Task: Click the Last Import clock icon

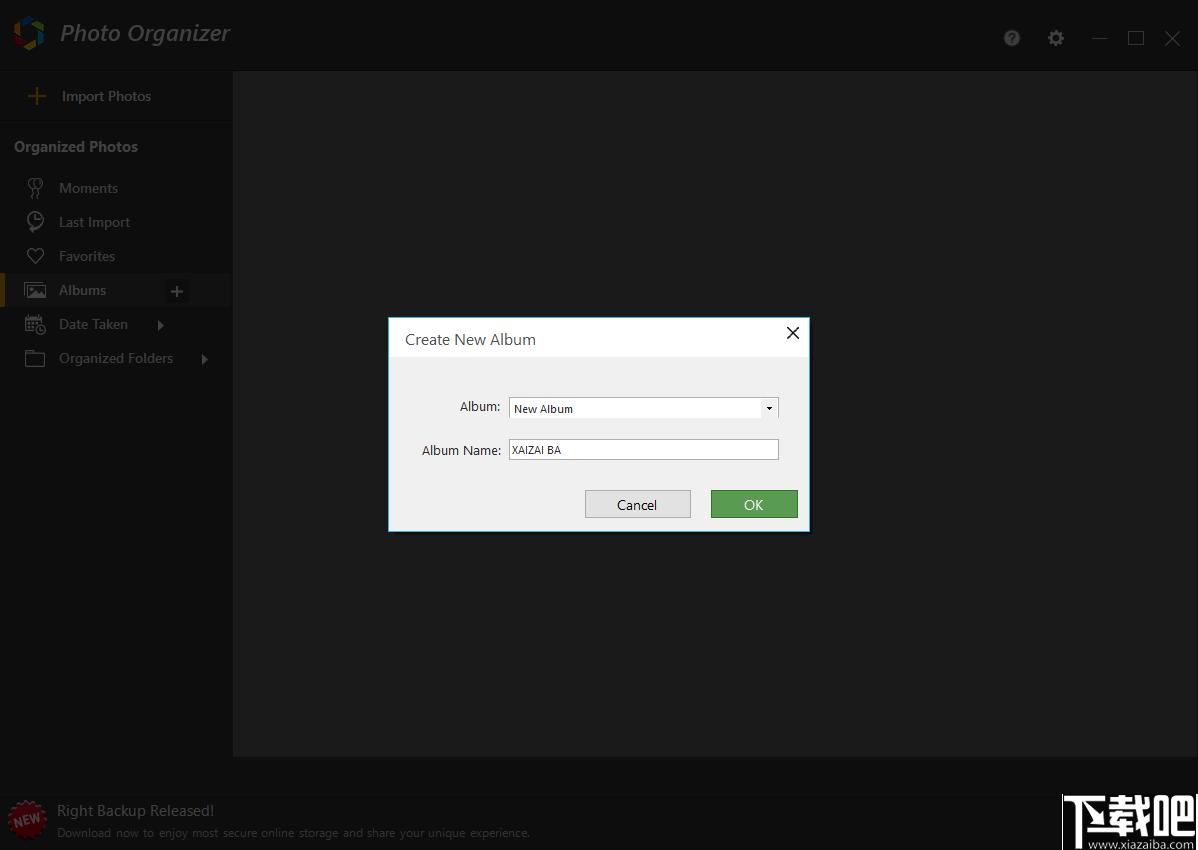Action: click(x=35, y=222)
